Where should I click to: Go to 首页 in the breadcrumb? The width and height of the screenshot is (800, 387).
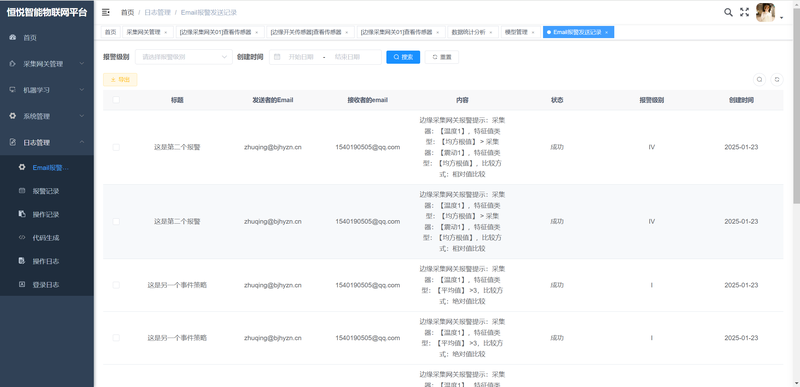(x=128, y=12)
